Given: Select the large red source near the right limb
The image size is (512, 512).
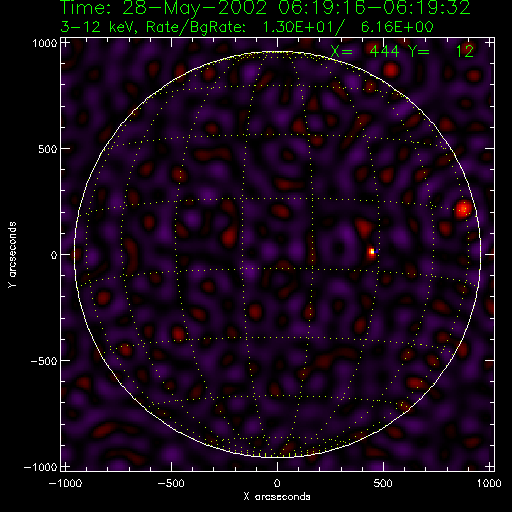Looking at the screenshot, I should (x=464, y=209).
